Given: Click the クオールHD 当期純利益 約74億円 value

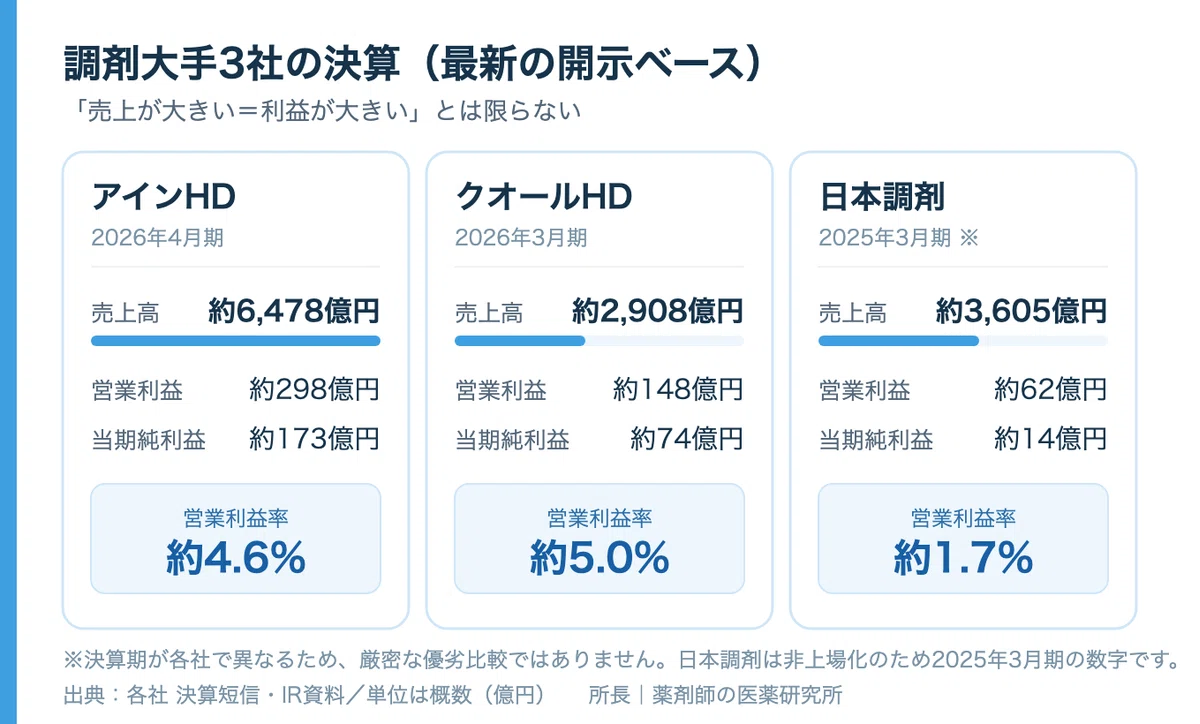Looking at the screenshot, I should 687,438.
